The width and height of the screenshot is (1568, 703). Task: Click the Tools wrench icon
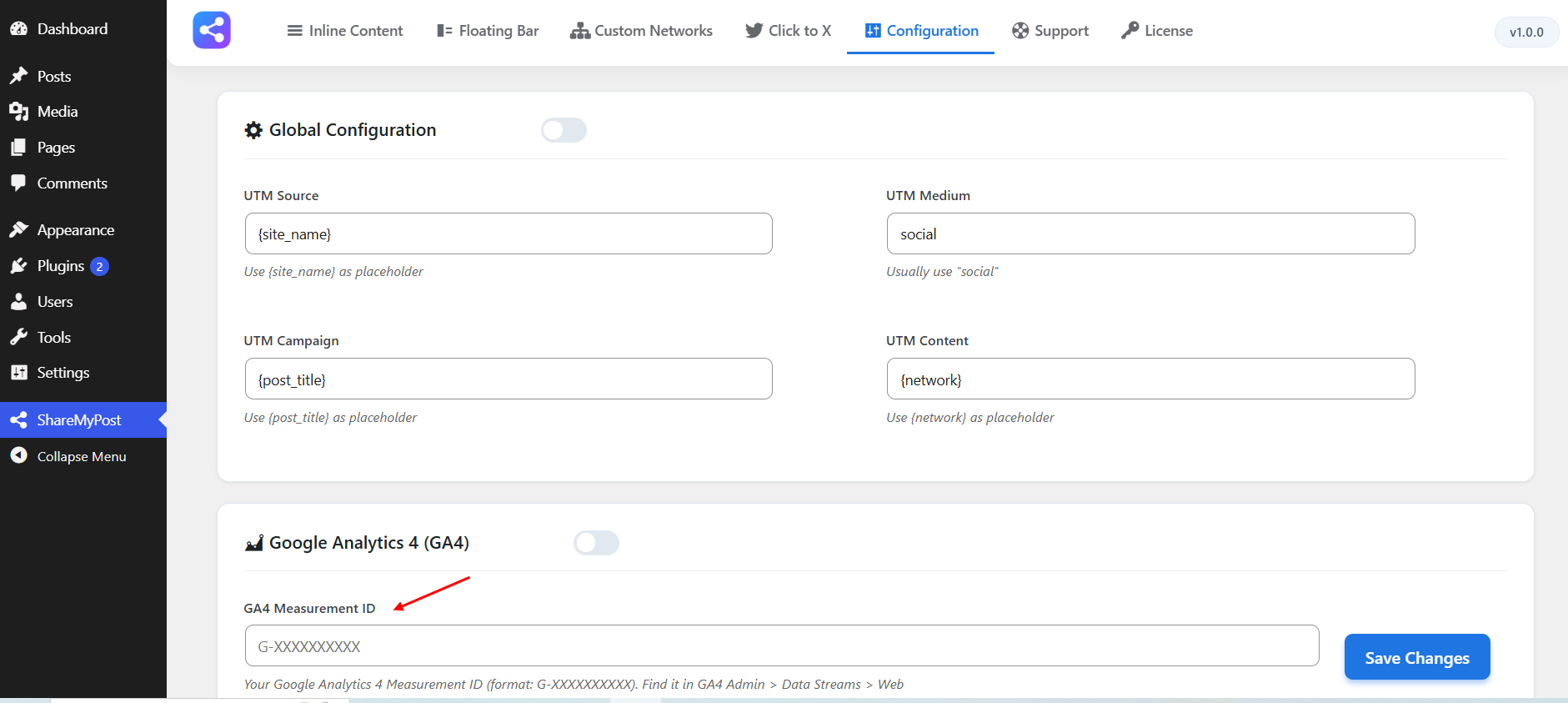pos(19,337)
